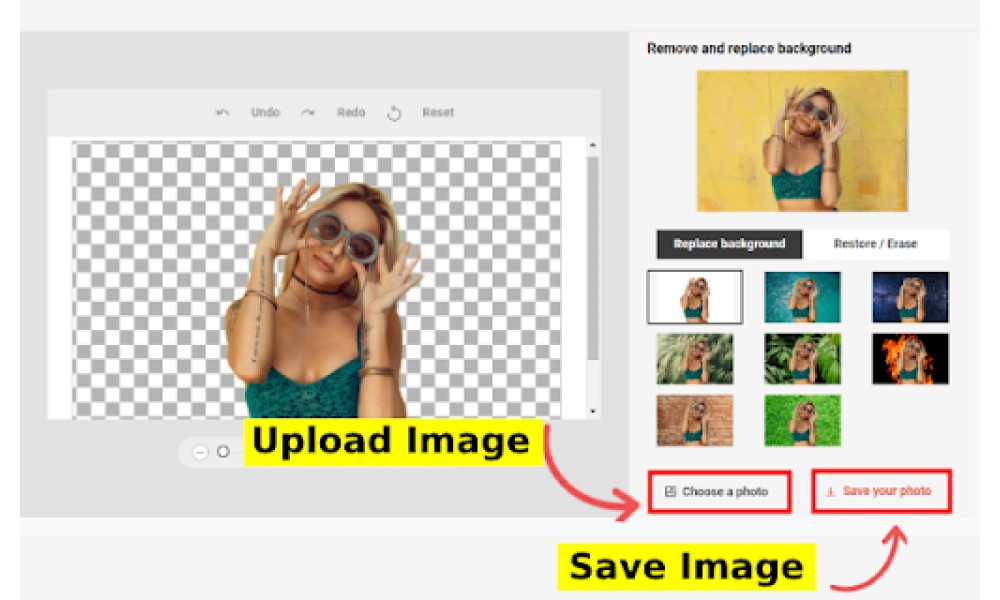Image resolution: width=1000 pixels, height=600 pixels.
Task: Click the original photo preview with yellow wall
Action: tap(802, 141)
